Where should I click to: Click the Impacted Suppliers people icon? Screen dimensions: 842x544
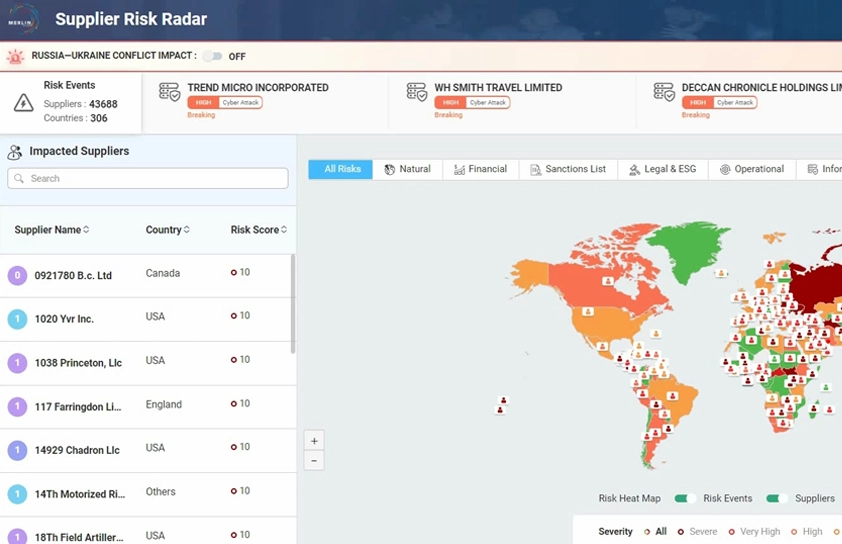[15, 153]
